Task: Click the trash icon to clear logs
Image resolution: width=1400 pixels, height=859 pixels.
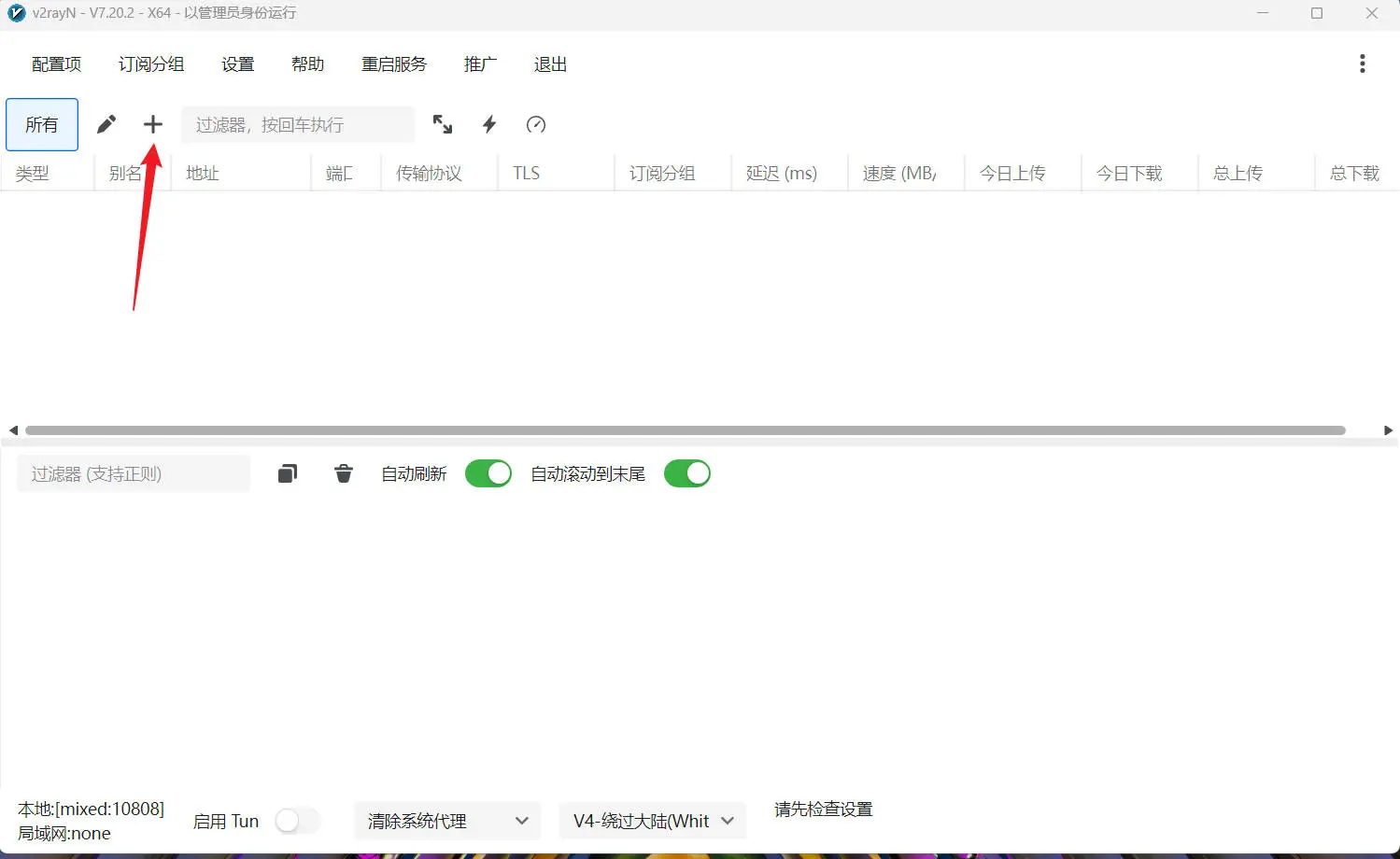Action: [343, 473]
